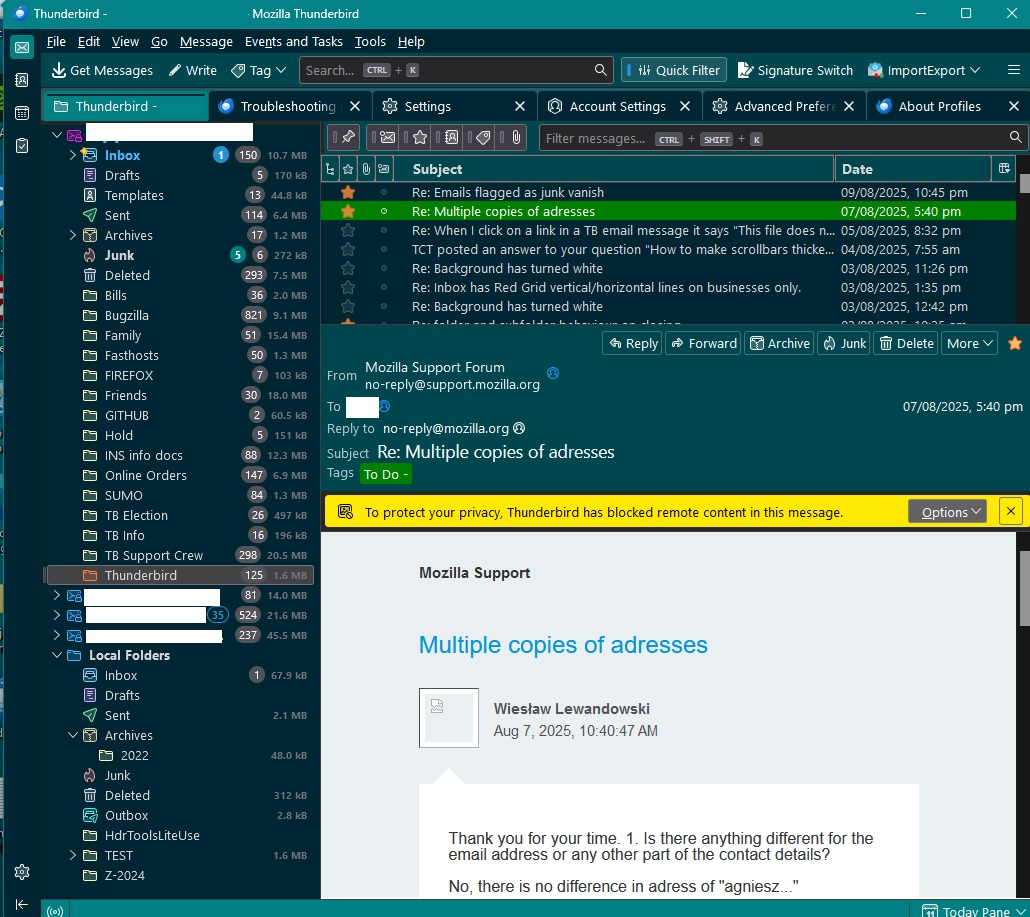Open the hamburger app menu

1014,70
